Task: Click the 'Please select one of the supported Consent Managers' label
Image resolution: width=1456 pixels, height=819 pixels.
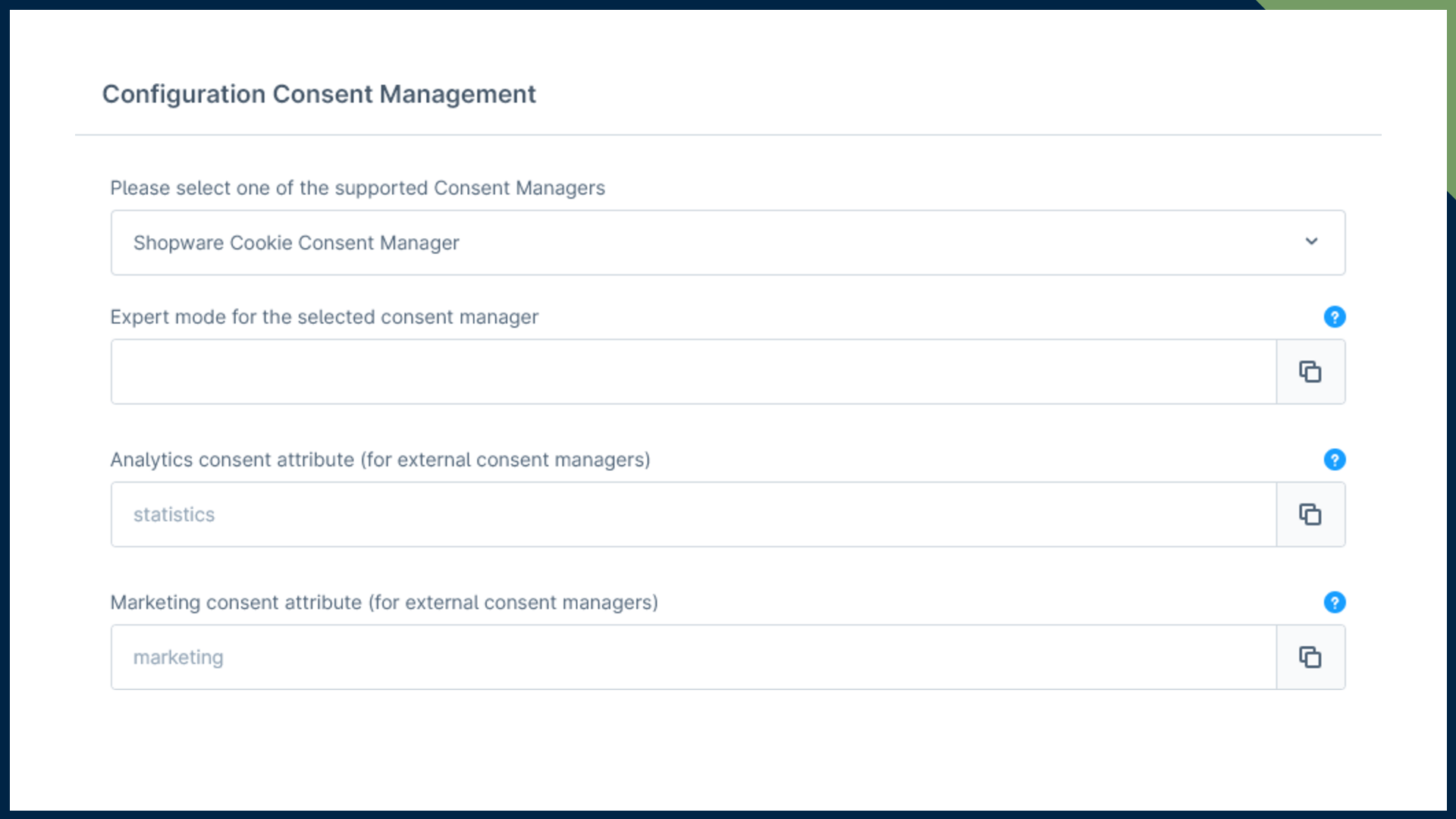Action: pos(357,188)
